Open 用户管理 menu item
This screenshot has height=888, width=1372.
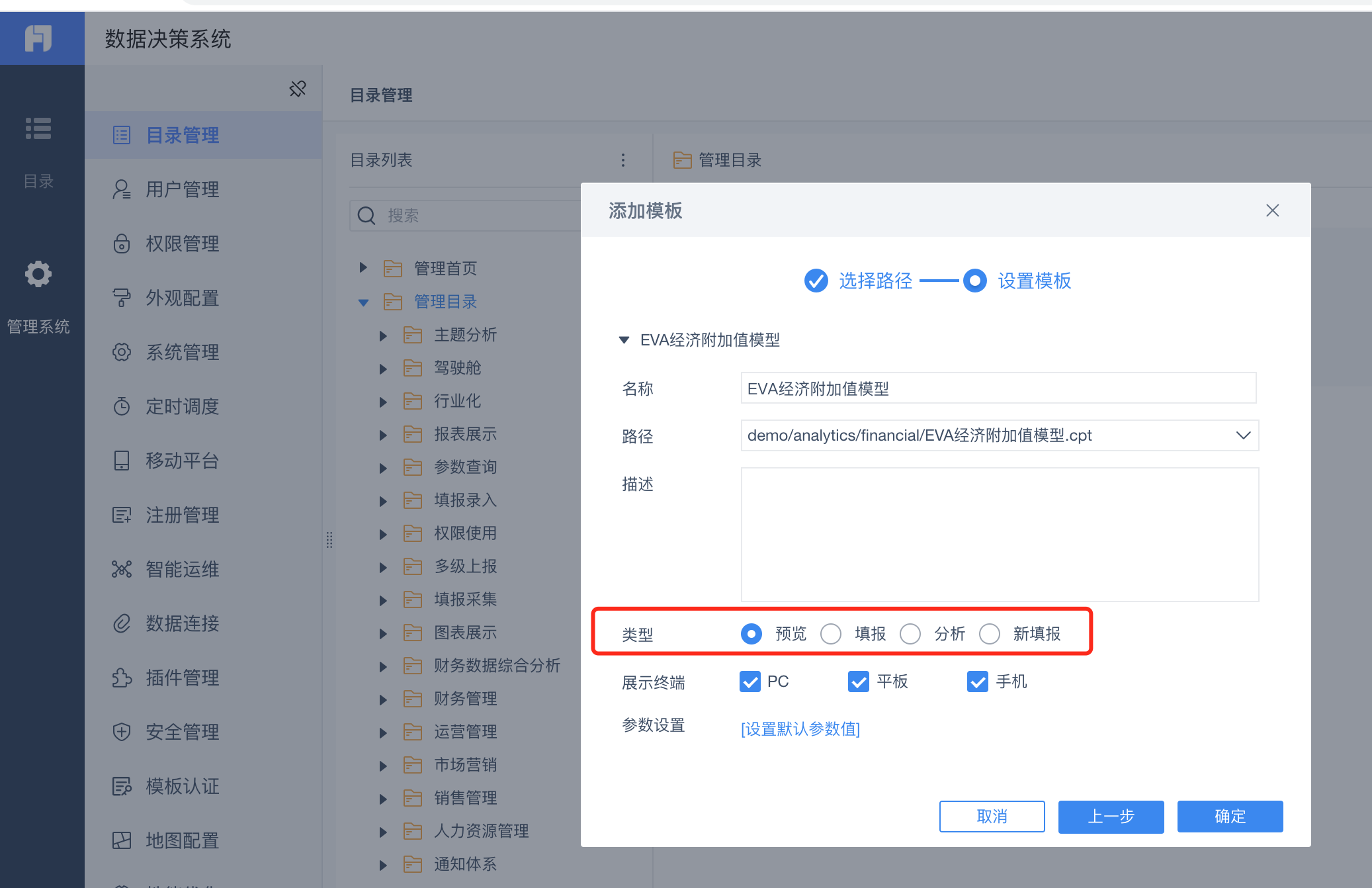click(x=182, y=190)
